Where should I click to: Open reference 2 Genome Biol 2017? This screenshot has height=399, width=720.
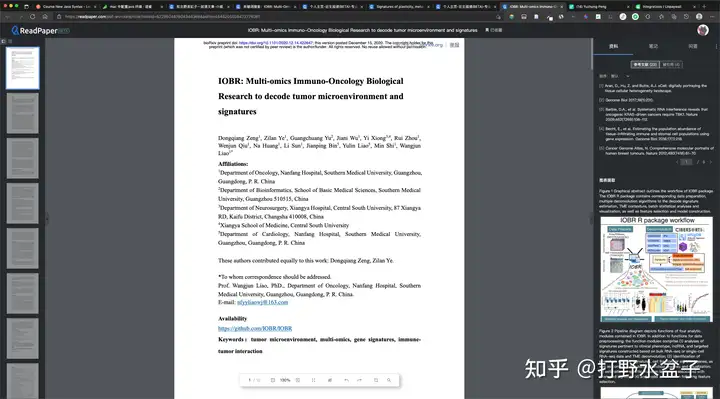[626, 100]
